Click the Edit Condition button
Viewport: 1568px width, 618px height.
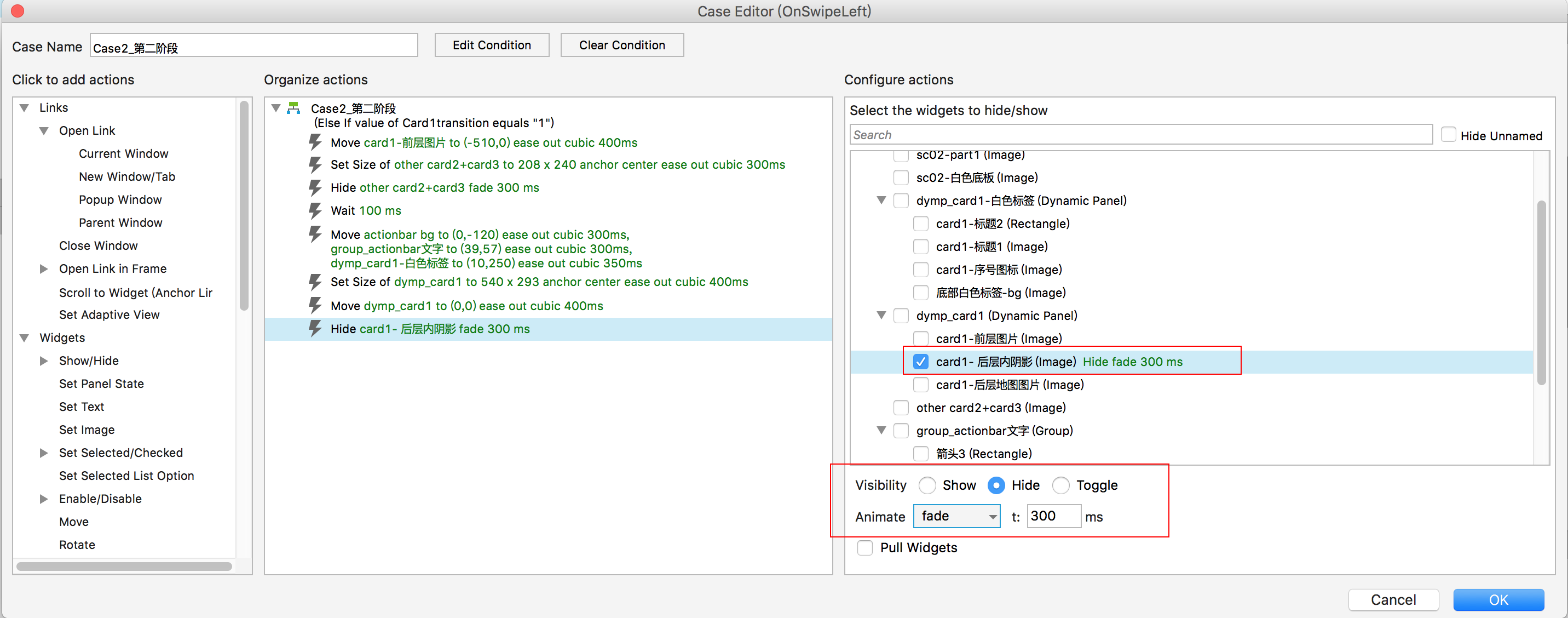pyautogui.click(x=491, y=45)
